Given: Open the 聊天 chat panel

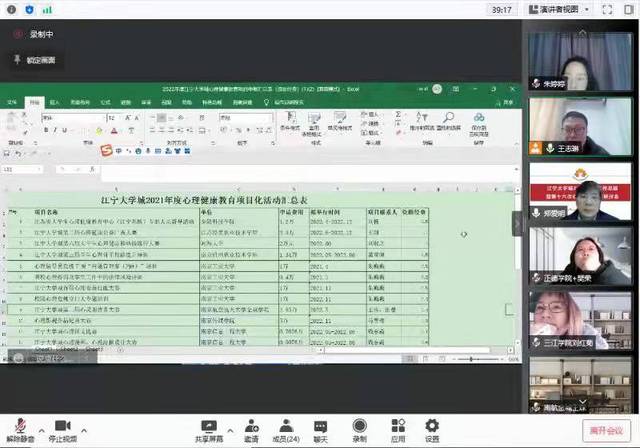Looking at the screenshot, I should 320,431.
